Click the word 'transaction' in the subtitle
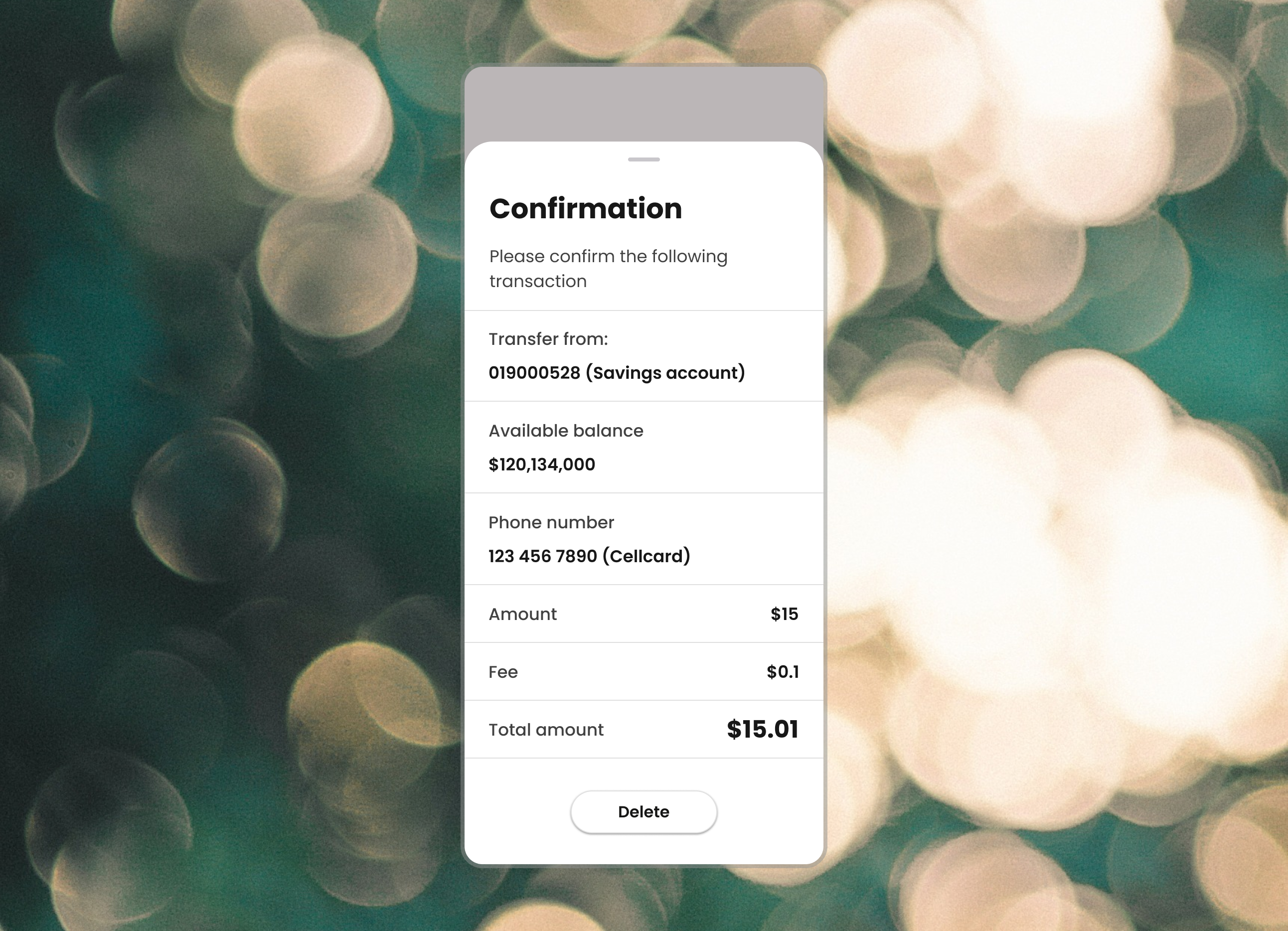Image resolution: width=1288 pixels, height=931 pixels. [x=538, y=282]
